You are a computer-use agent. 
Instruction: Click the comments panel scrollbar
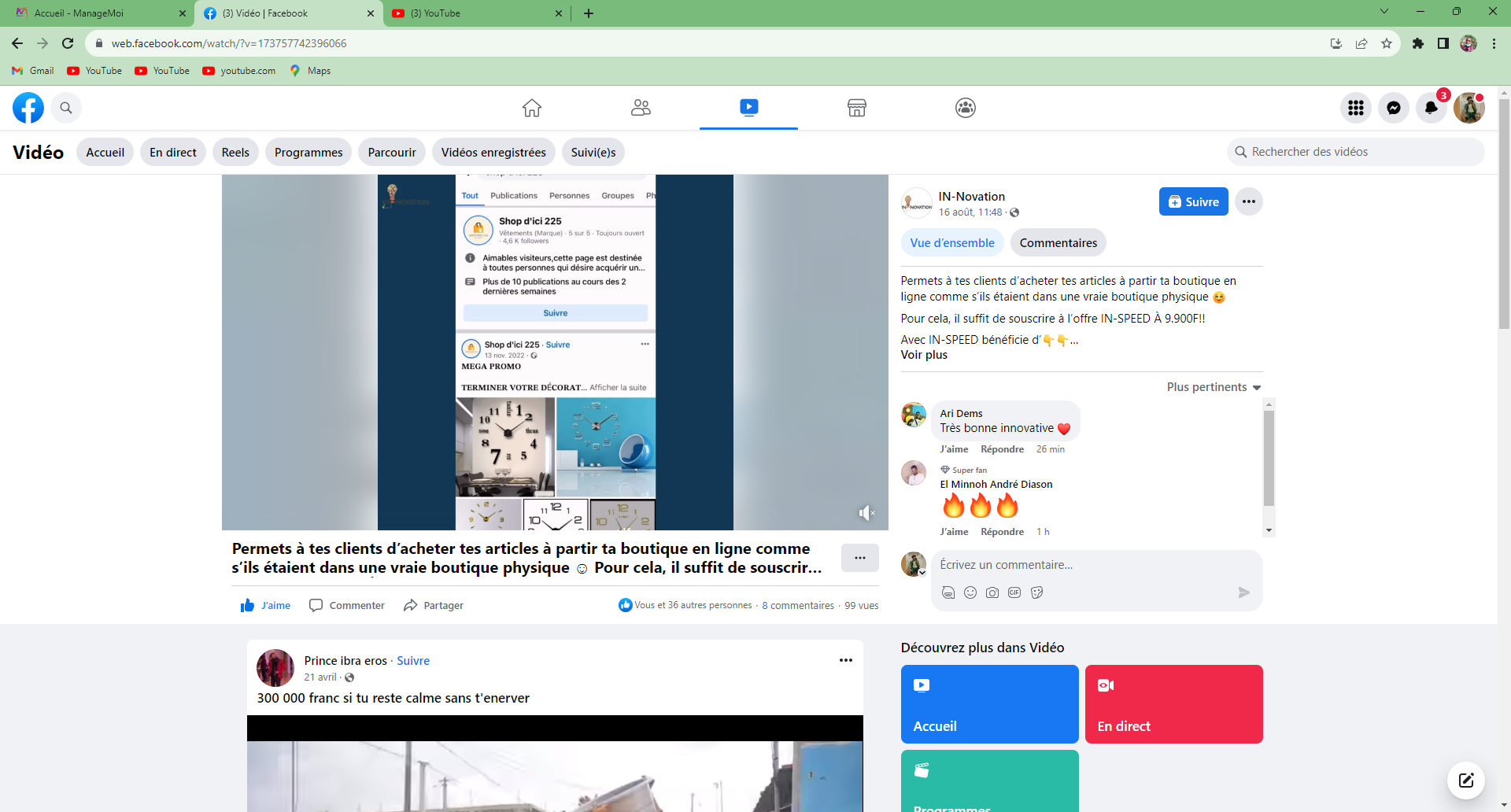(1268, 458)
